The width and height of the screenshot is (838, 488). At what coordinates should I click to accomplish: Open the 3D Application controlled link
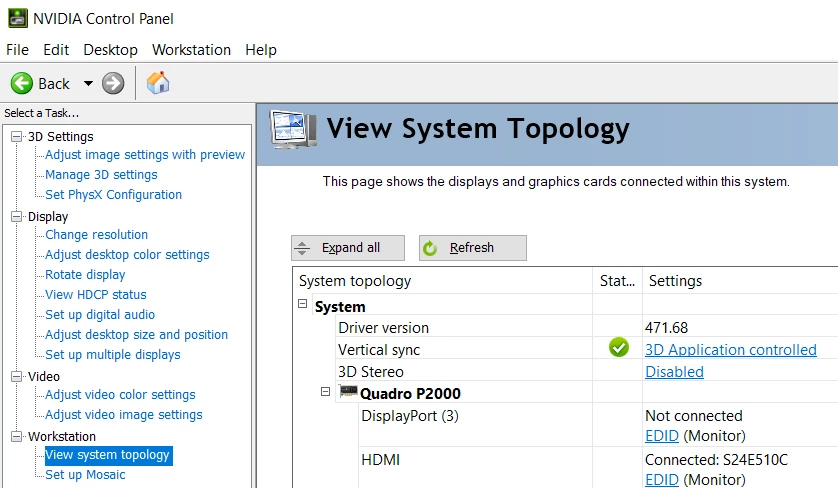point(731,350)
